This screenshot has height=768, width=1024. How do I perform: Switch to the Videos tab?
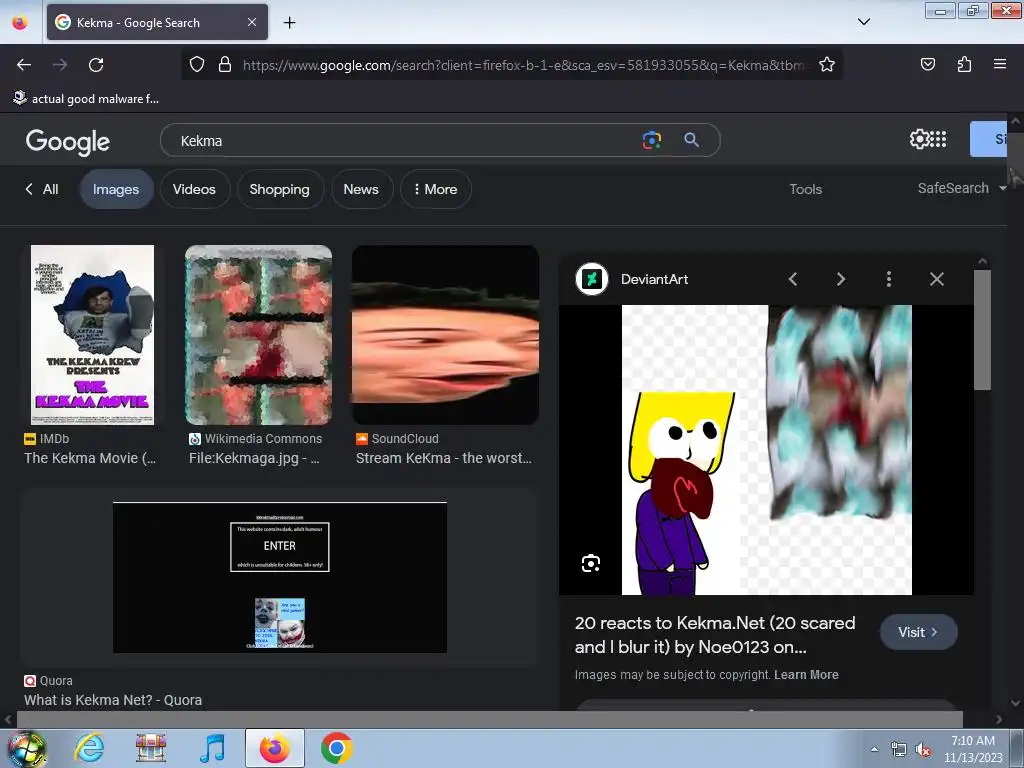pos(195,189)
